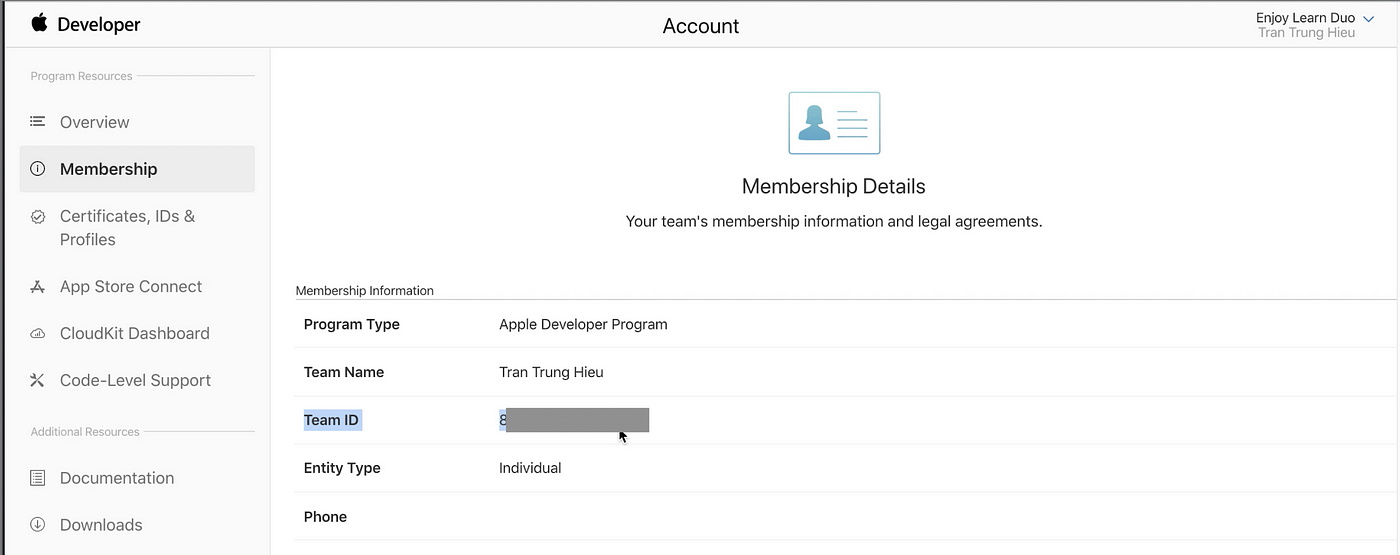Click the App Store Connect icon
The height and width of the screenshot is (555, 1400).
coord(38,287)
